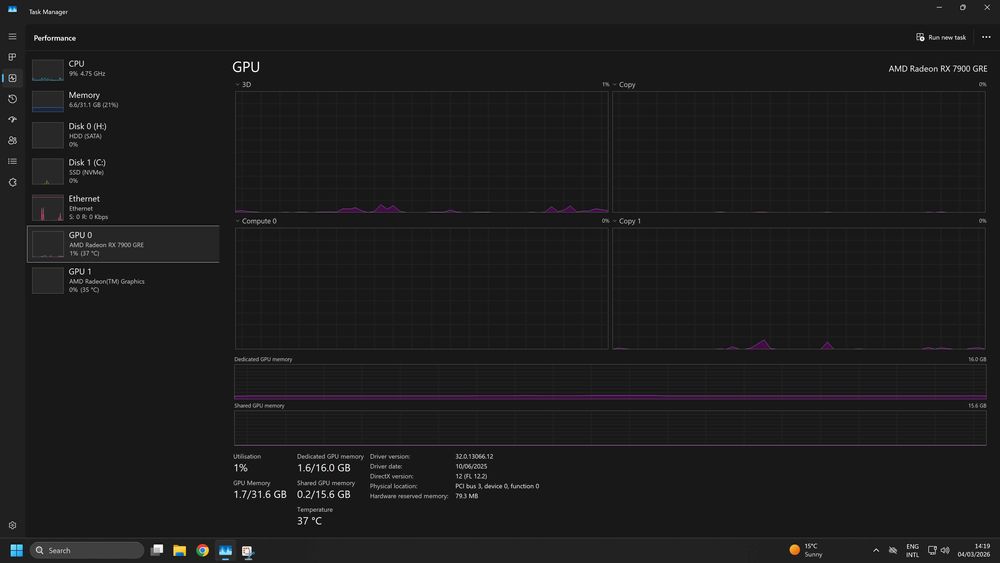1000x563 pixels.
Task: Click Dedicated GPU memory 1.6/16.0 GB
Action: pos(323,467)
